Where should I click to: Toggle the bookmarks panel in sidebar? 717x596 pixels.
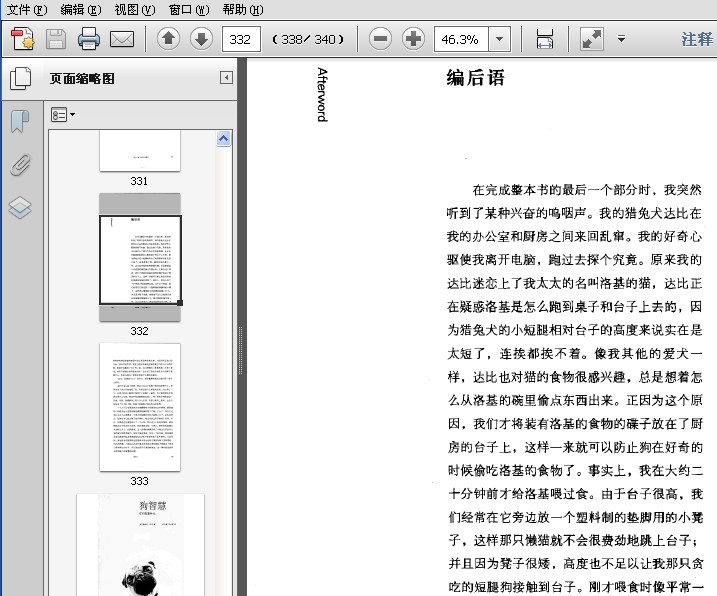[20, 122]
